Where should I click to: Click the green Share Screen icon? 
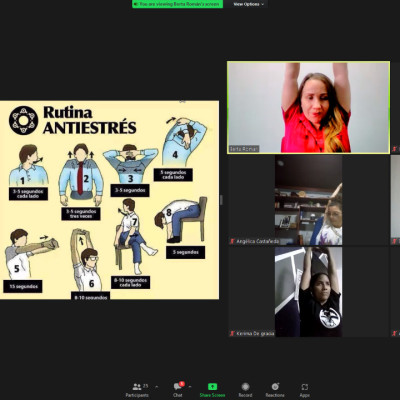[212, 387]
